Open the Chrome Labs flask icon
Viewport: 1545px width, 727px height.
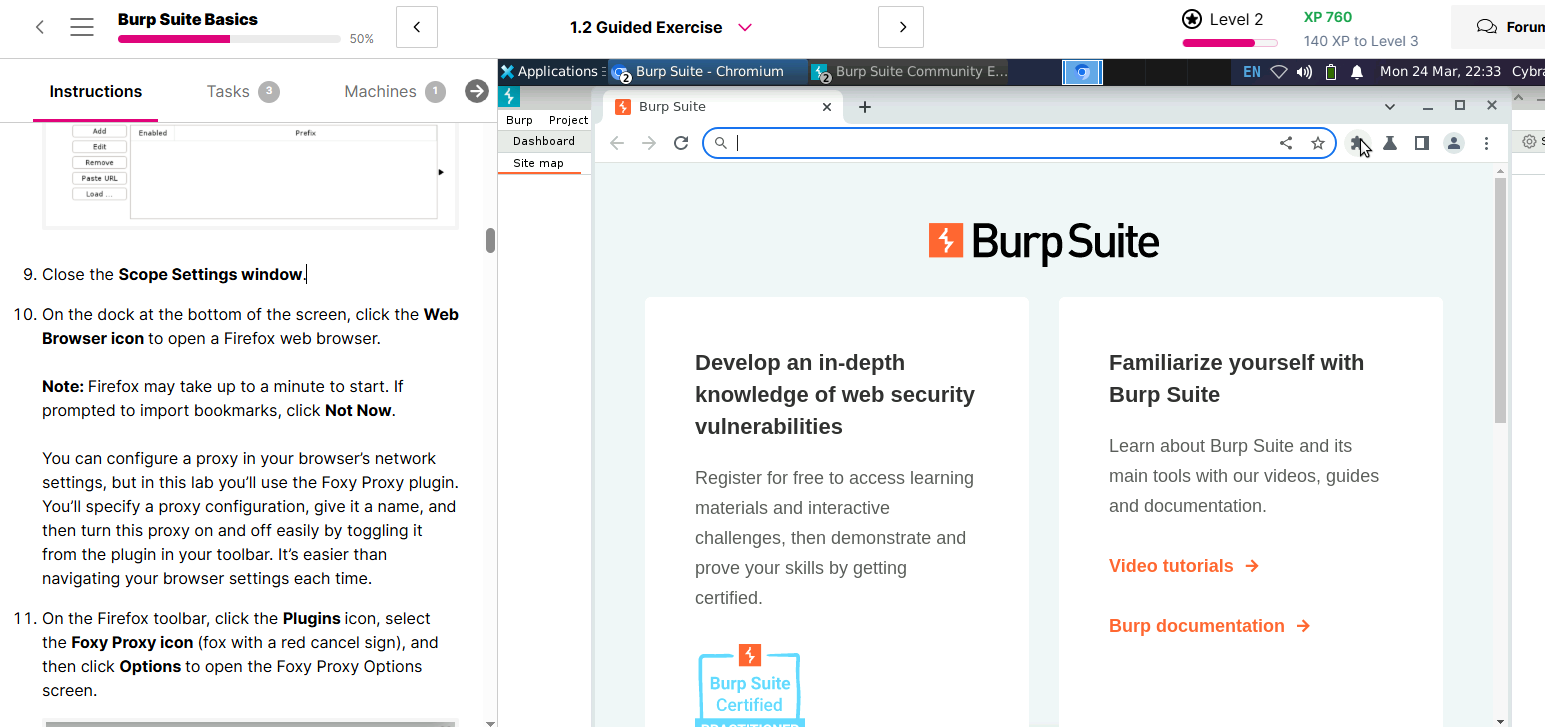click(1390, 143)
